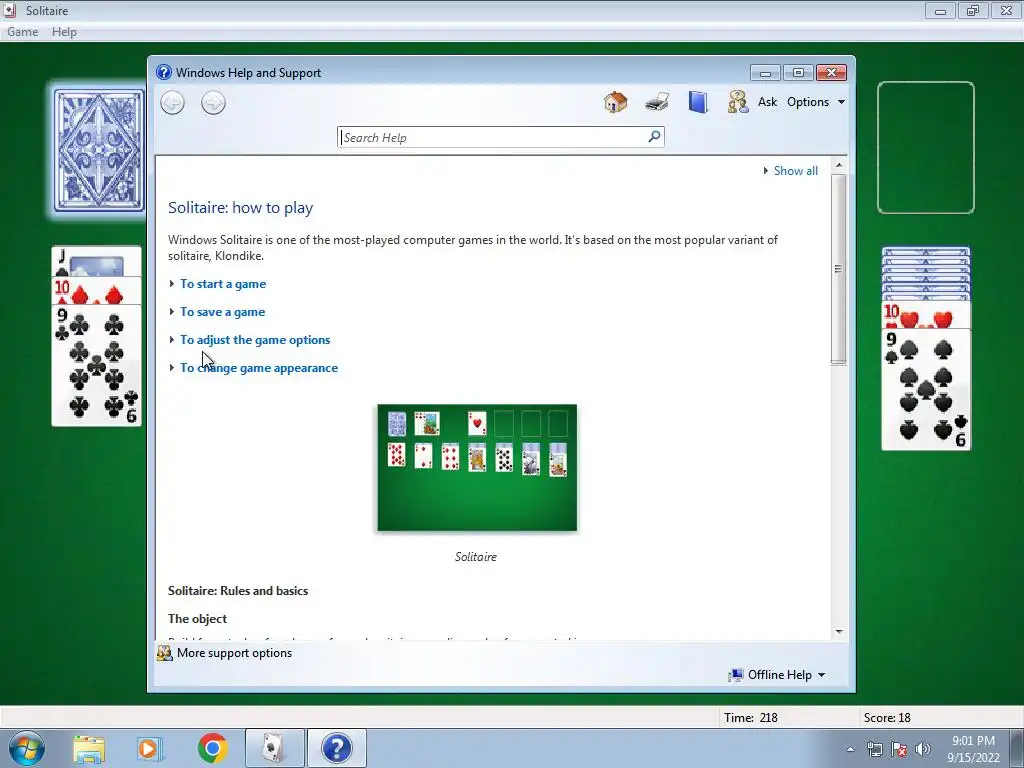Expand the Show all sections
The image size is (1024, 768).
(791, 170)
